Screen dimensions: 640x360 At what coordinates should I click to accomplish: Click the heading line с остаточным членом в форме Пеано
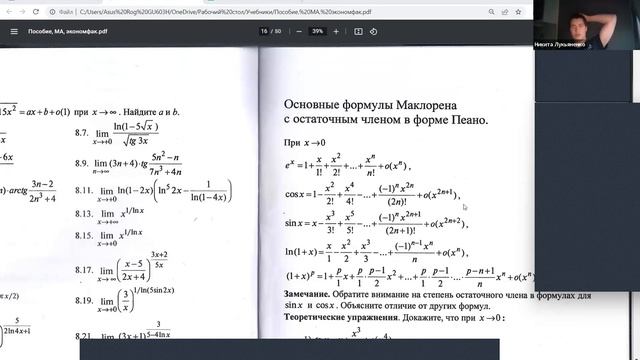click(386, 120)
